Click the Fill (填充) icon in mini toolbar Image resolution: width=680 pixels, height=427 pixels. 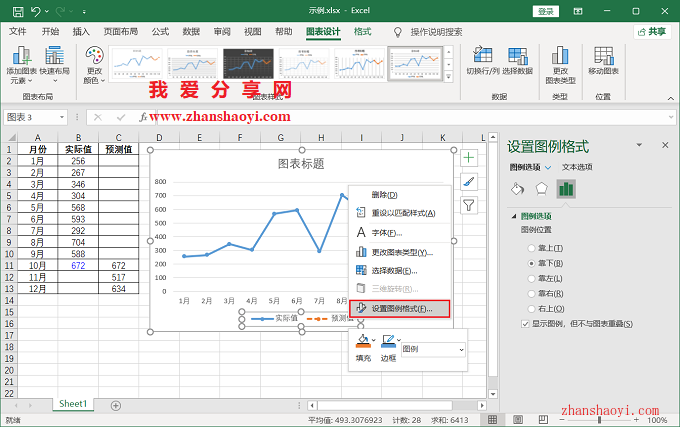[363, 342]
